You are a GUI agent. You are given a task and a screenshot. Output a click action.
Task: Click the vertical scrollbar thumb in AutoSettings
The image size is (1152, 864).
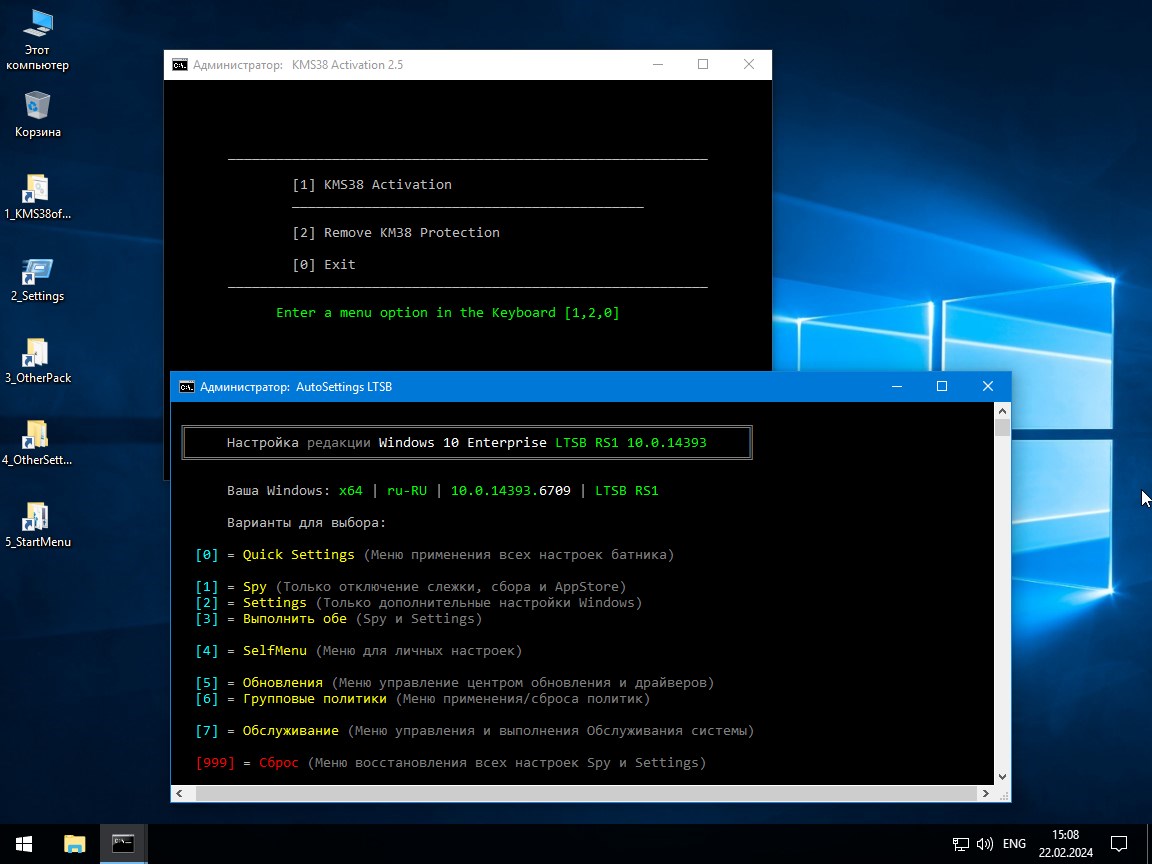(1002, 428)
